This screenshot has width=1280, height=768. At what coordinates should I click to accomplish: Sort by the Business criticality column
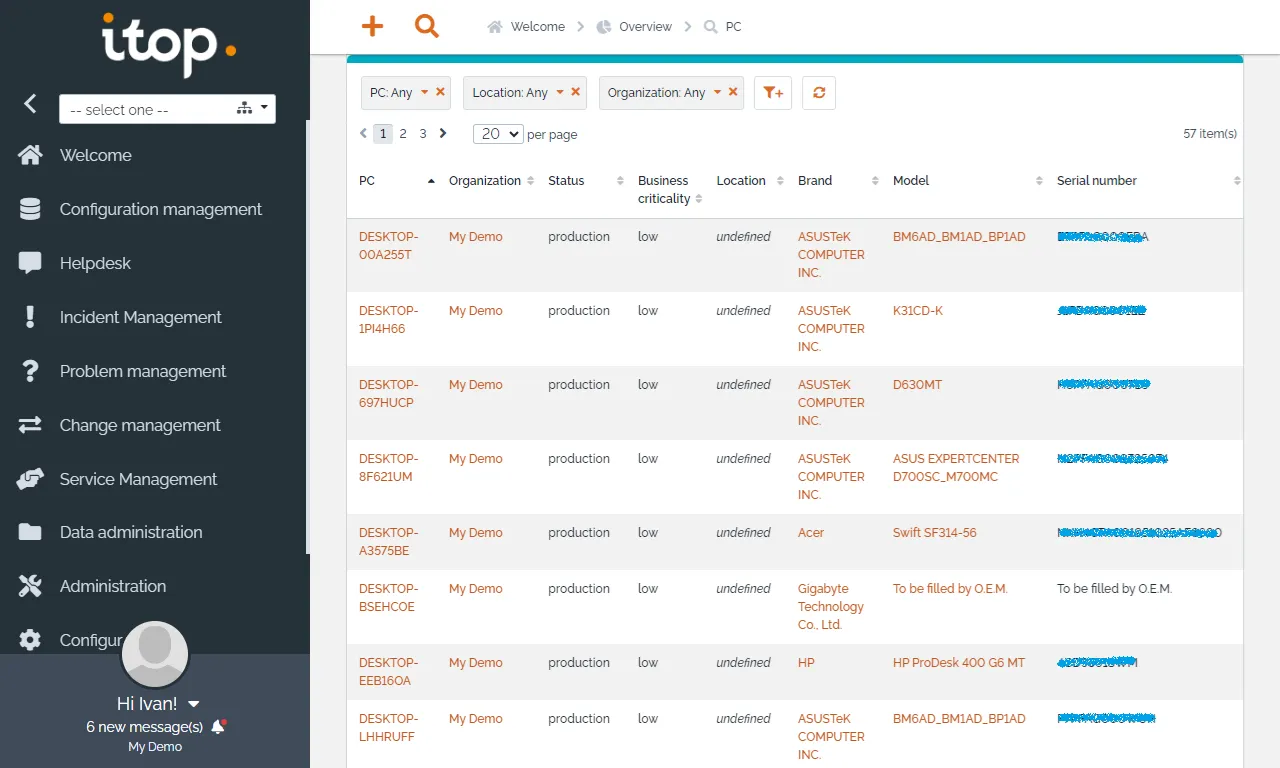tap(669, 190)
